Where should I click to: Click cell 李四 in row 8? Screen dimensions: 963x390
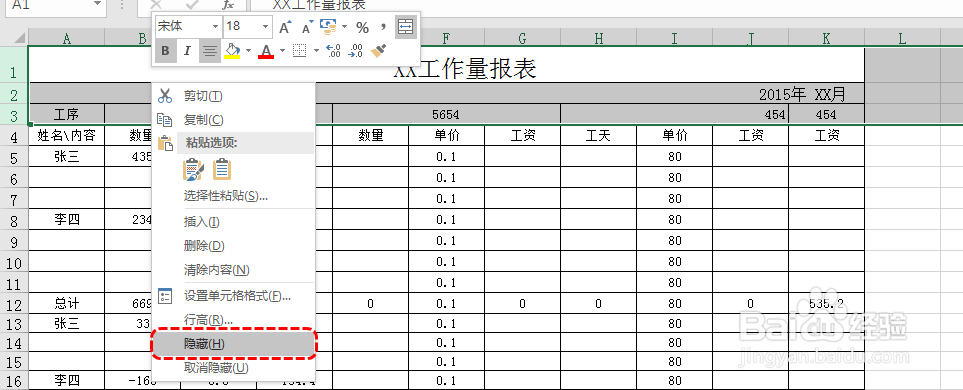click(x=66, y=219)
